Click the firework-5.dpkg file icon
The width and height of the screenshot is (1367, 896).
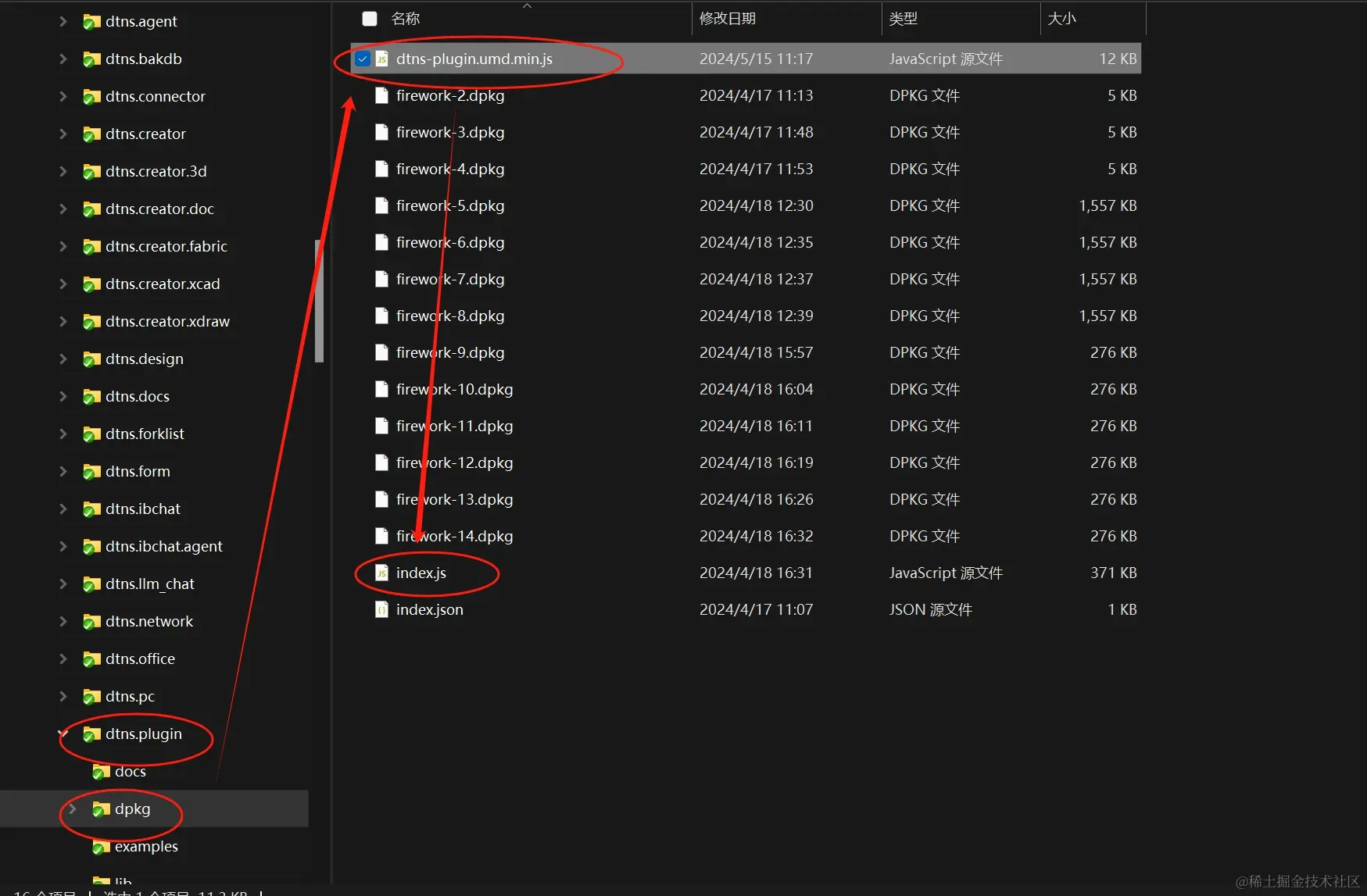[382, 205]
